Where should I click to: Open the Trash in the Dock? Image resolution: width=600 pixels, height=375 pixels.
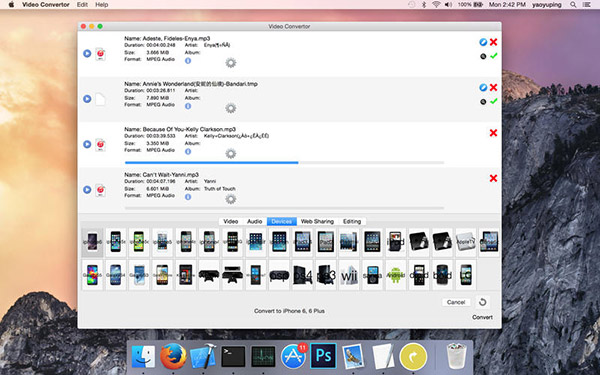457,356
